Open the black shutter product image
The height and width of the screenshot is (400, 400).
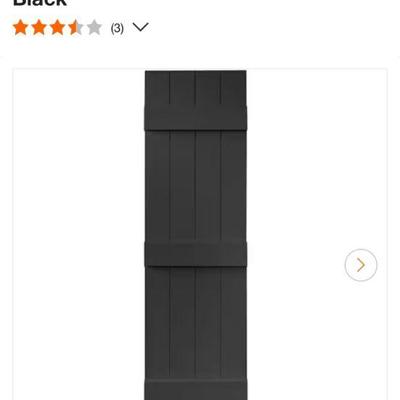pyautogui.click(x=196, y=235)
